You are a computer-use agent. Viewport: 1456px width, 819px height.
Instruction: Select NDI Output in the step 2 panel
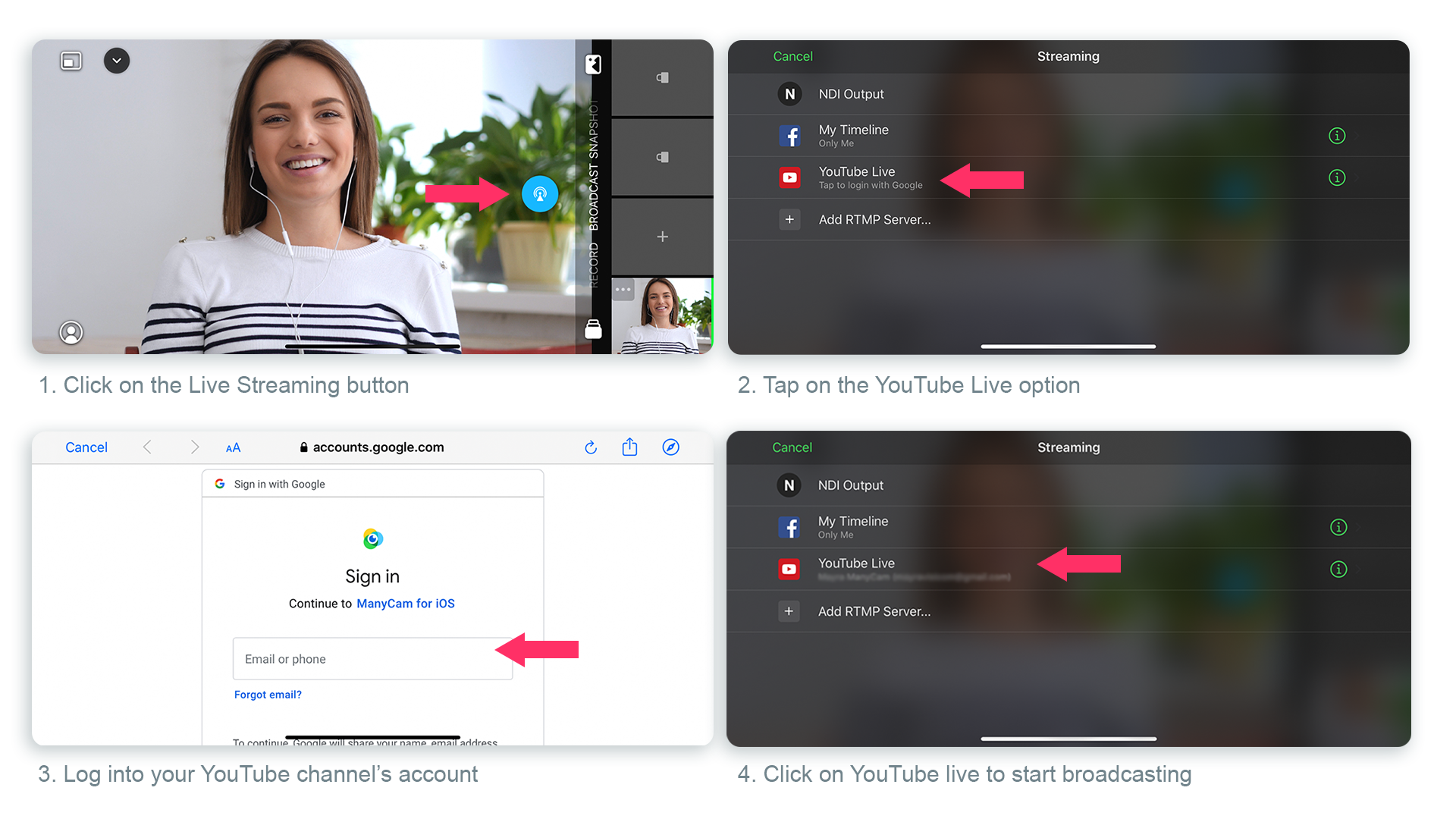(x=1068, y=94)
